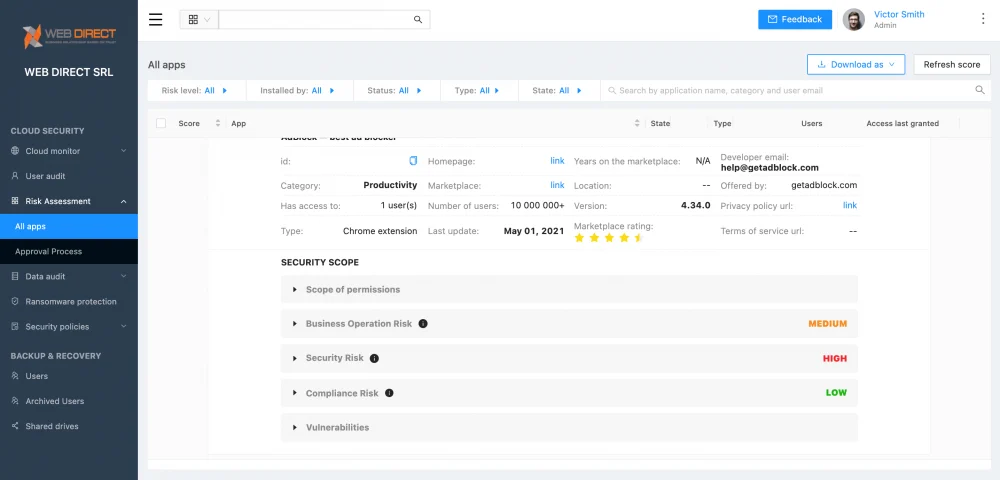Screen dimensions: 1000x480
Task: Open the Marketplace link
Action: click(x=557, y=185)
